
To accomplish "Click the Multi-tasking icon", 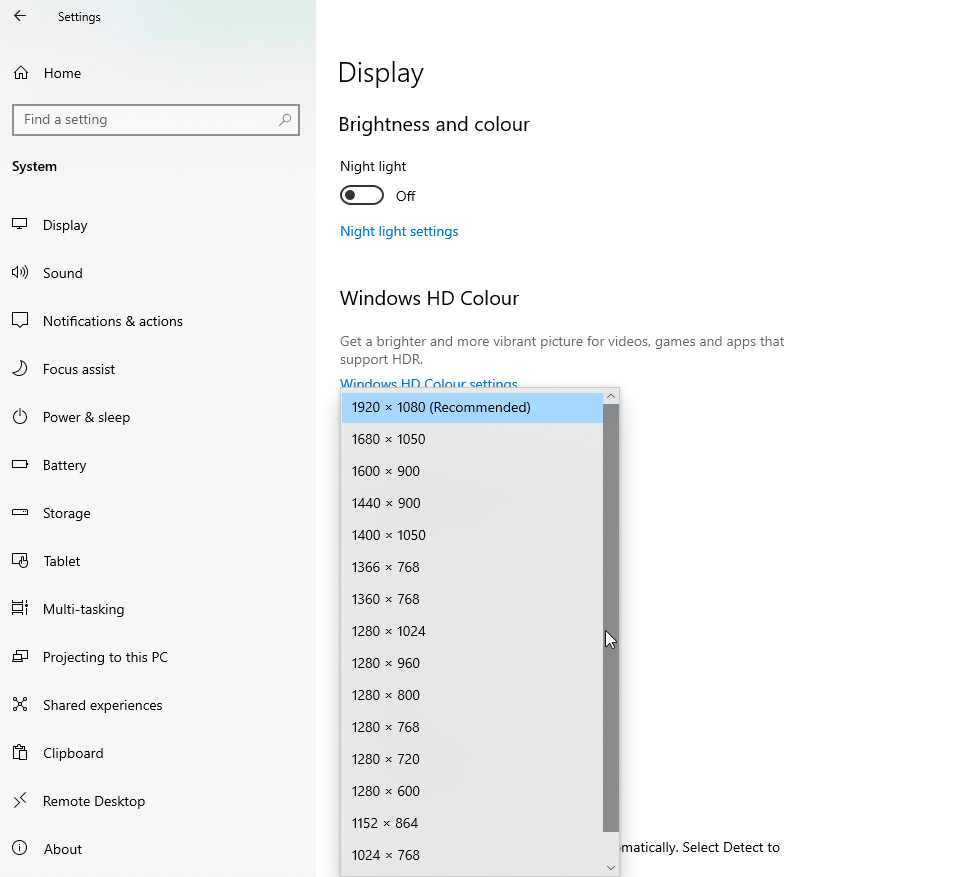I will click(x=20, y=608).
